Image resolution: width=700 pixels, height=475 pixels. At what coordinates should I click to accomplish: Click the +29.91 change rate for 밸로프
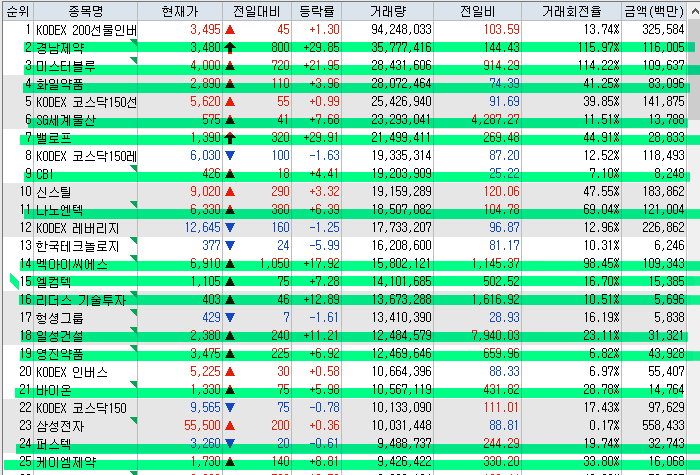pos(321,138)
